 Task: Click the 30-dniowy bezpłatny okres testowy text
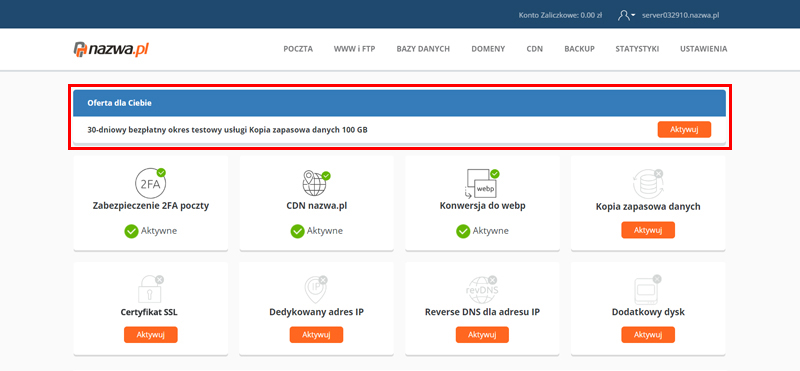(x=227, y=130)
